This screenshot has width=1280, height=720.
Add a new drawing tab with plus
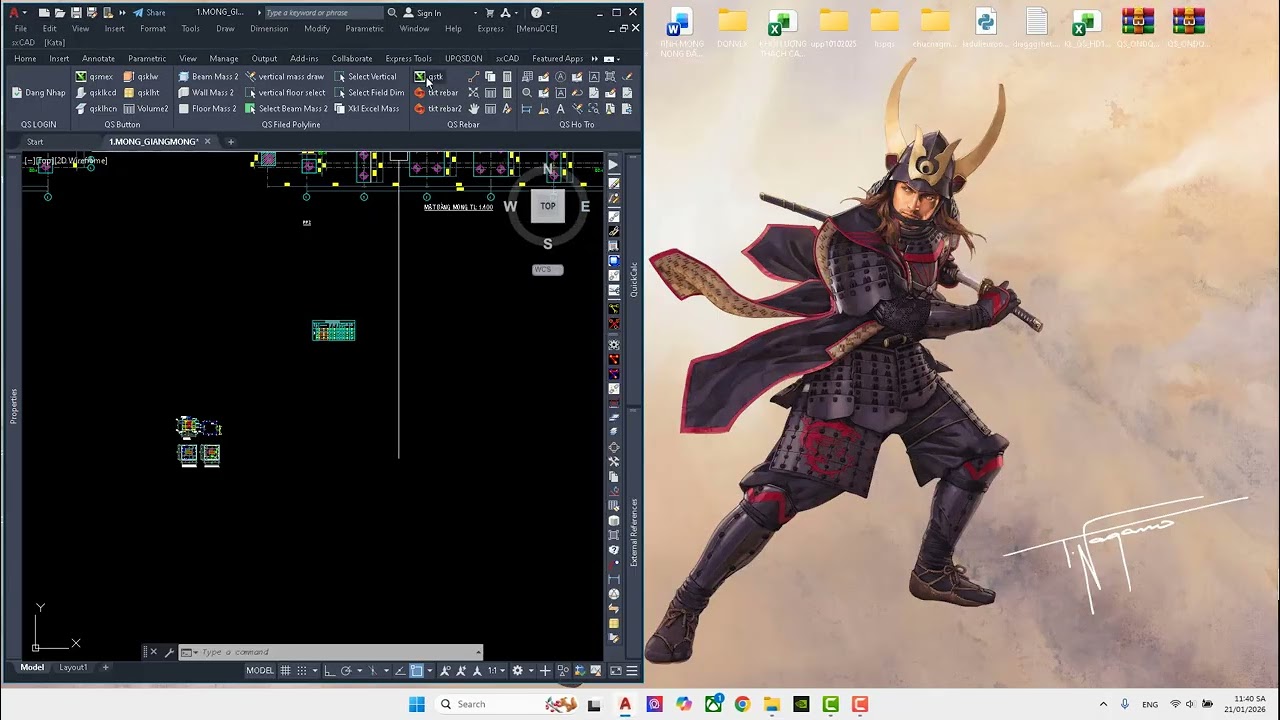230,142
